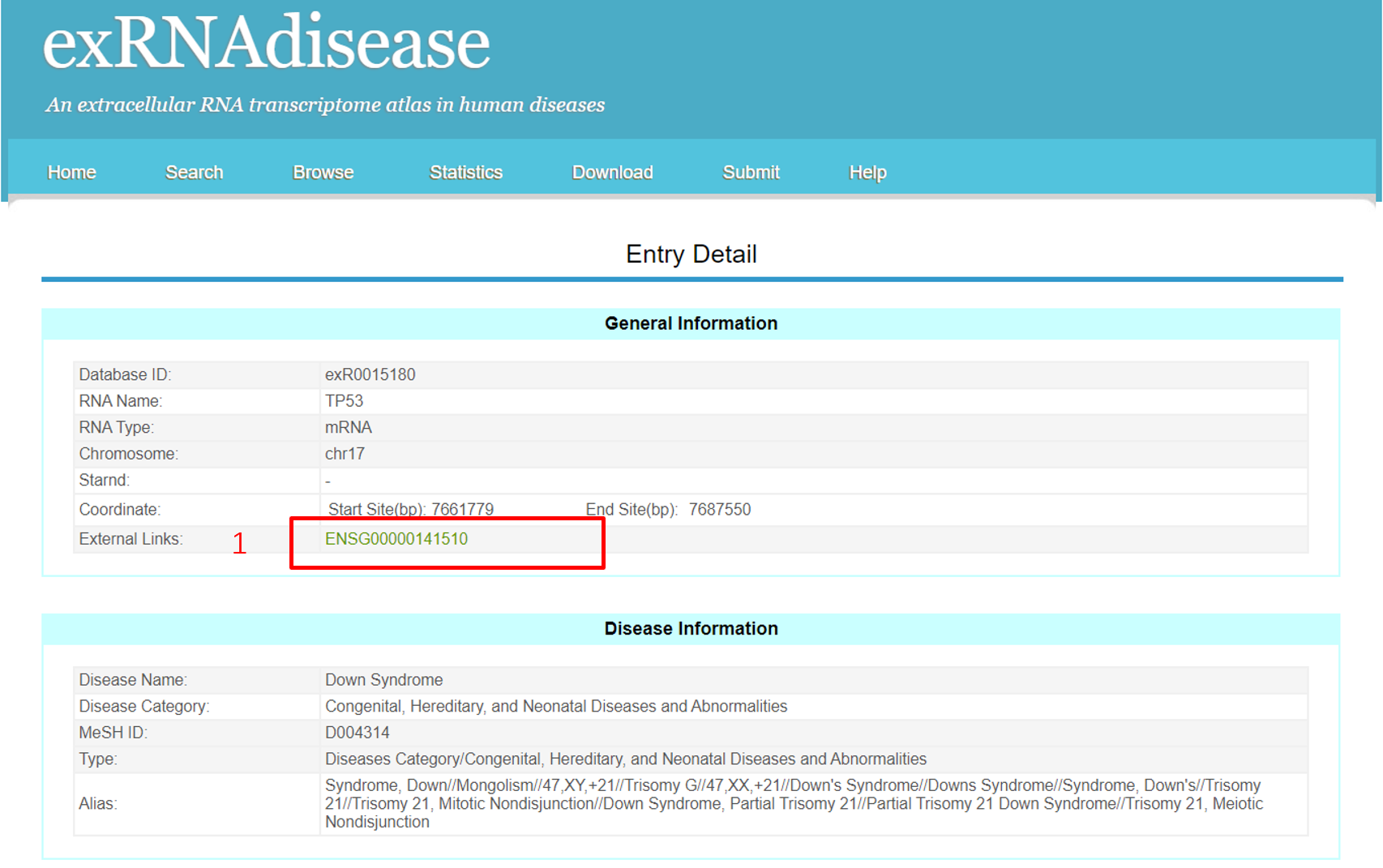Click the RNA type value mRNA
The width and height of the screenshot is (1383, 868).
pyautogui.click(x=348, y=427)
